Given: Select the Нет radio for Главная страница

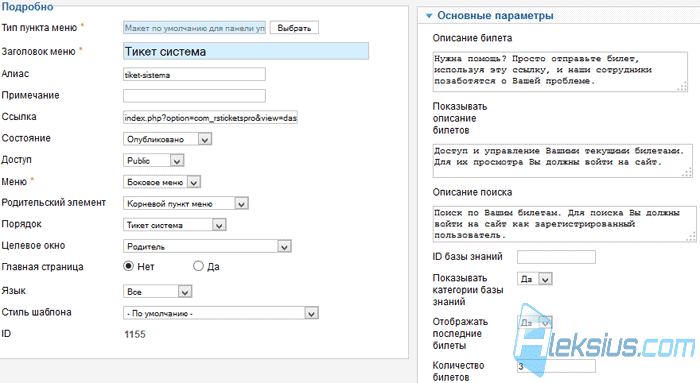Looking at the screenshot, I should pyautogui.click(x=129, y=266).
